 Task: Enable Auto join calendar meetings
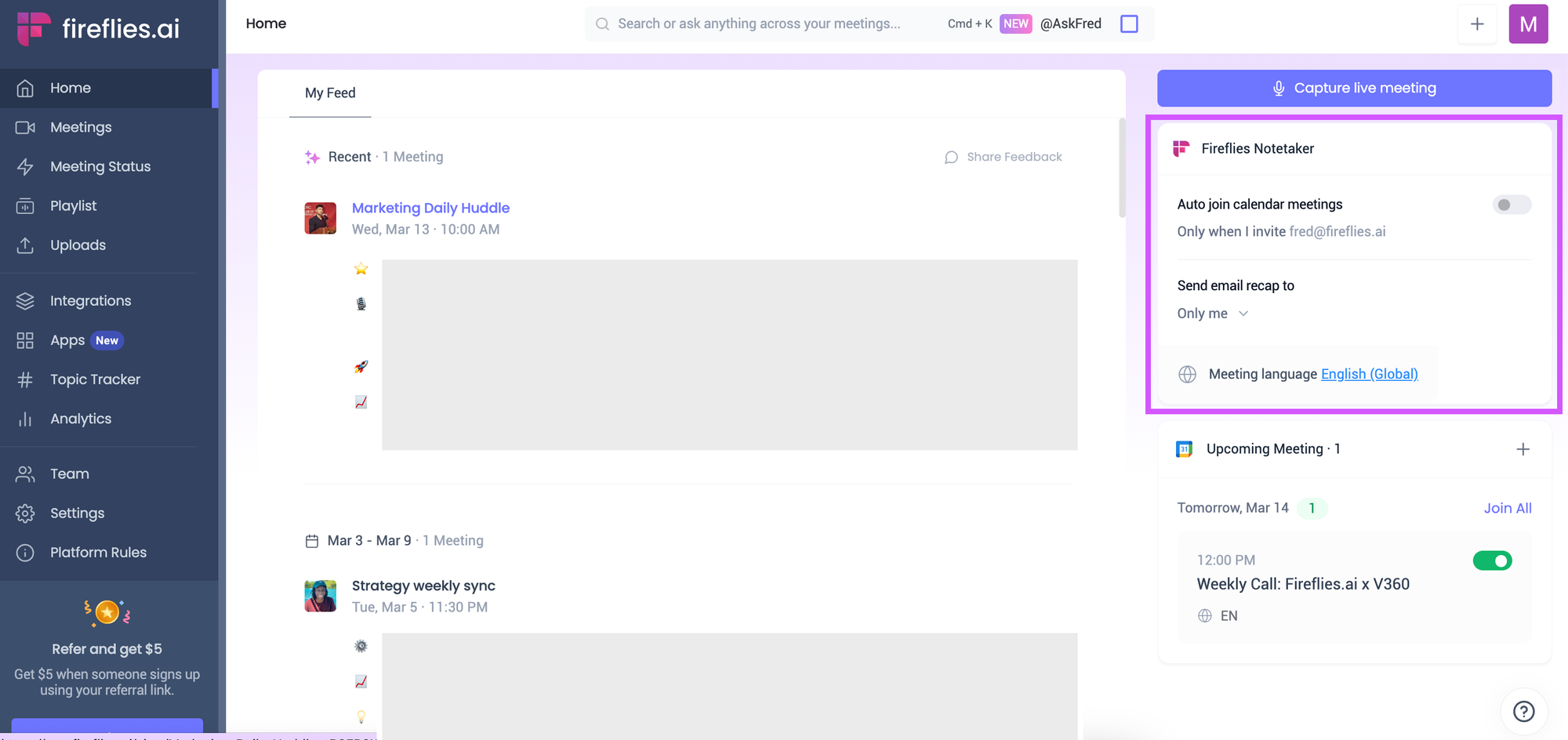coord(1512,205)
